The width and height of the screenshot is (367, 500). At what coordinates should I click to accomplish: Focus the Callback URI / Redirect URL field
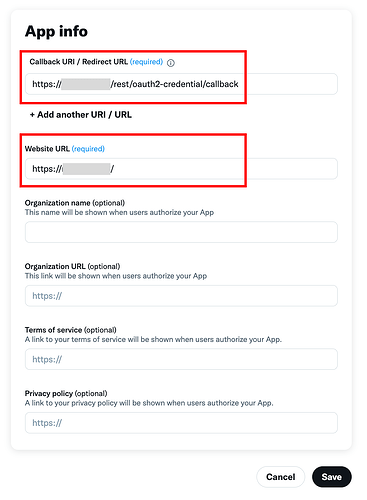(181, 84)
